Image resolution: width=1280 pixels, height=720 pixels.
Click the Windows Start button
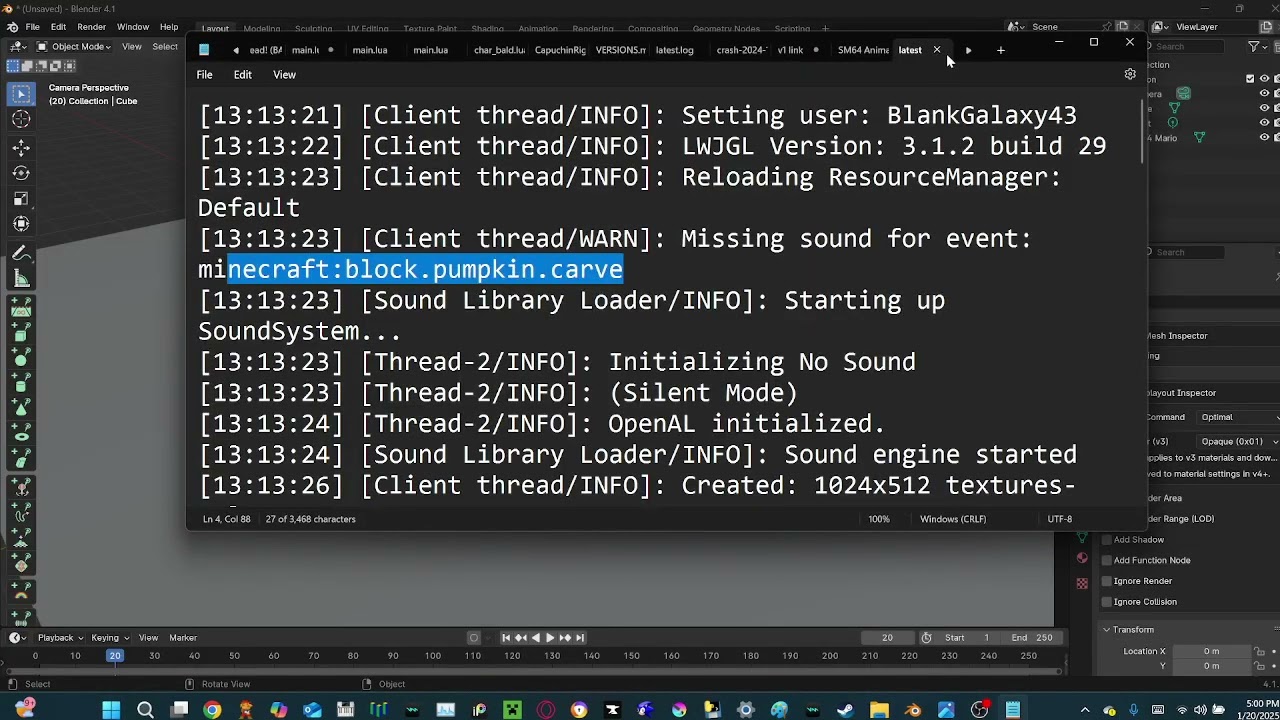[x=111, y=710]
